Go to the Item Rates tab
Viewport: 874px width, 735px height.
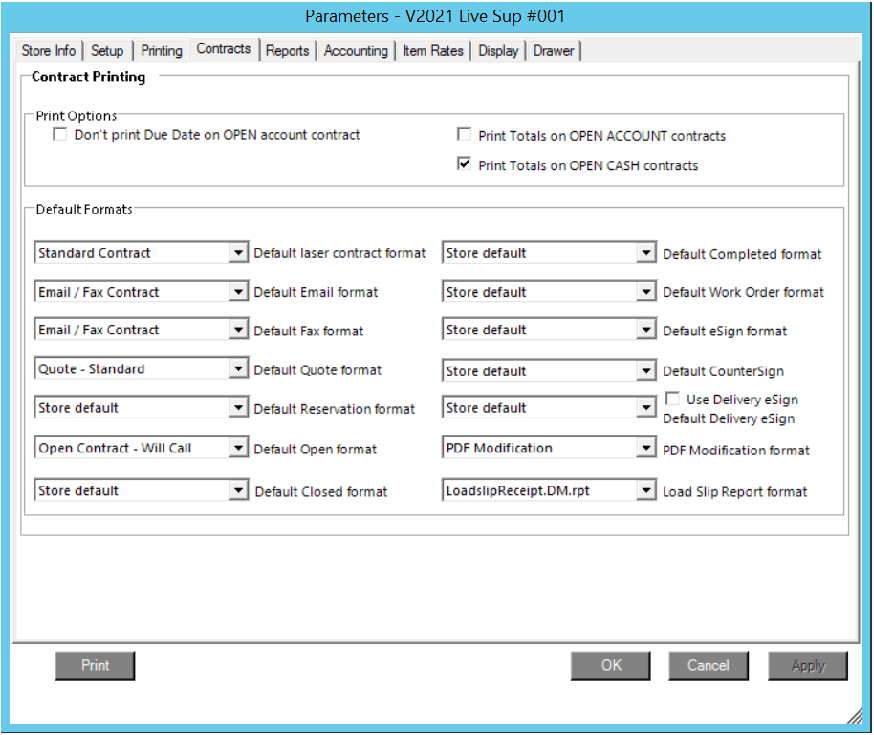pyautogui.click(x=434, y=51)
